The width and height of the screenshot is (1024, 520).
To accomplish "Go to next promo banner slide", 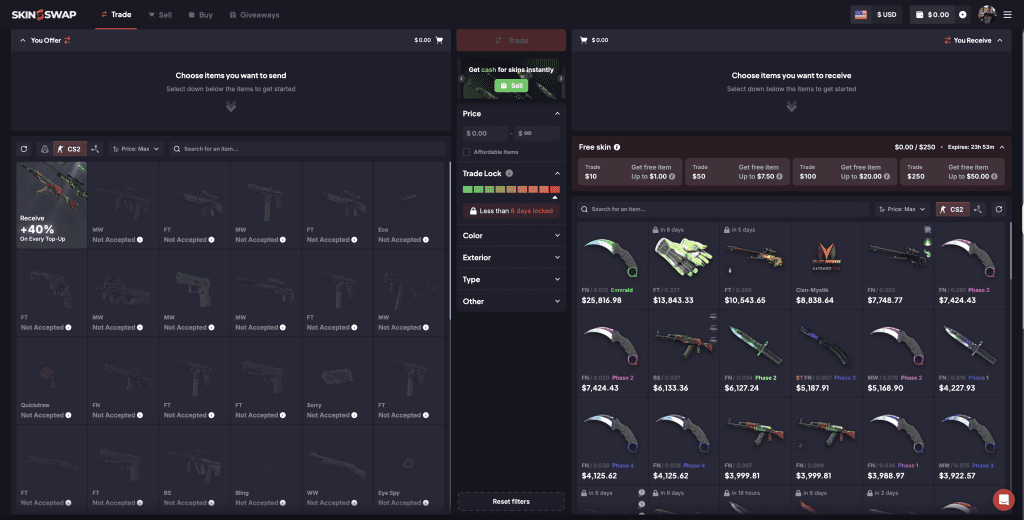I will (x=560, y=78).
